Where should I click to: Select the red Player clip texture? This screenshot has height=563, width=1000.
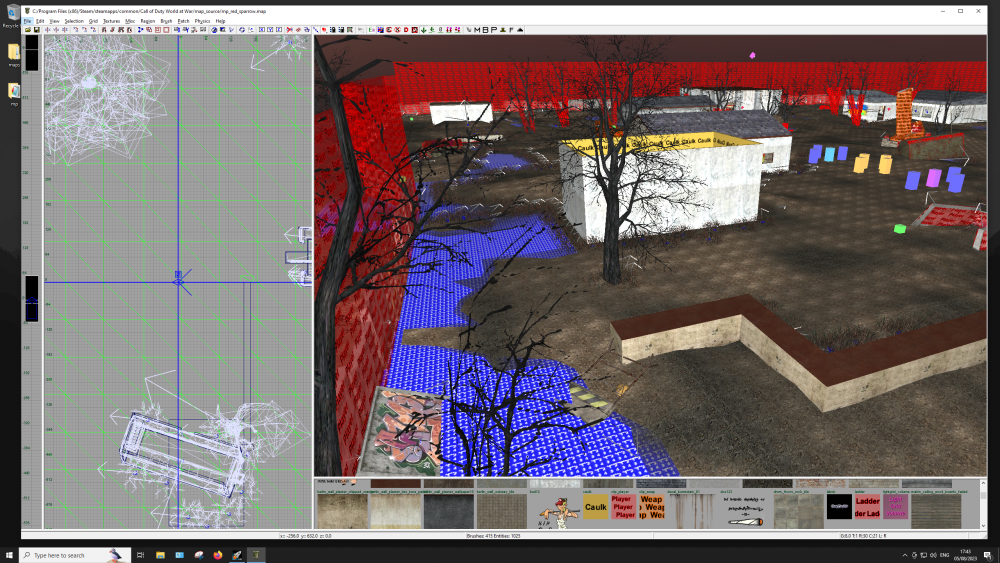point(623,508)
